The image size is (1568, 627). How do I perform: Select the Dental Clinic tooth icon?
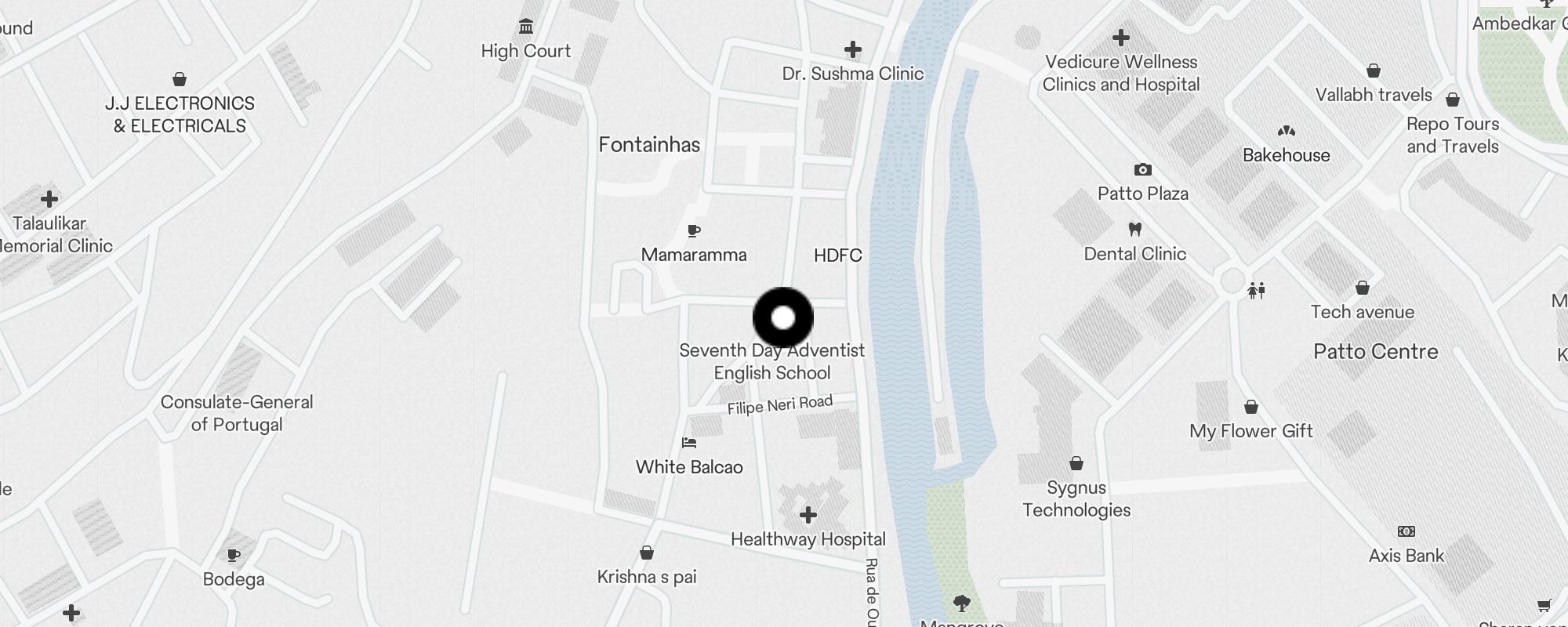1134,230
